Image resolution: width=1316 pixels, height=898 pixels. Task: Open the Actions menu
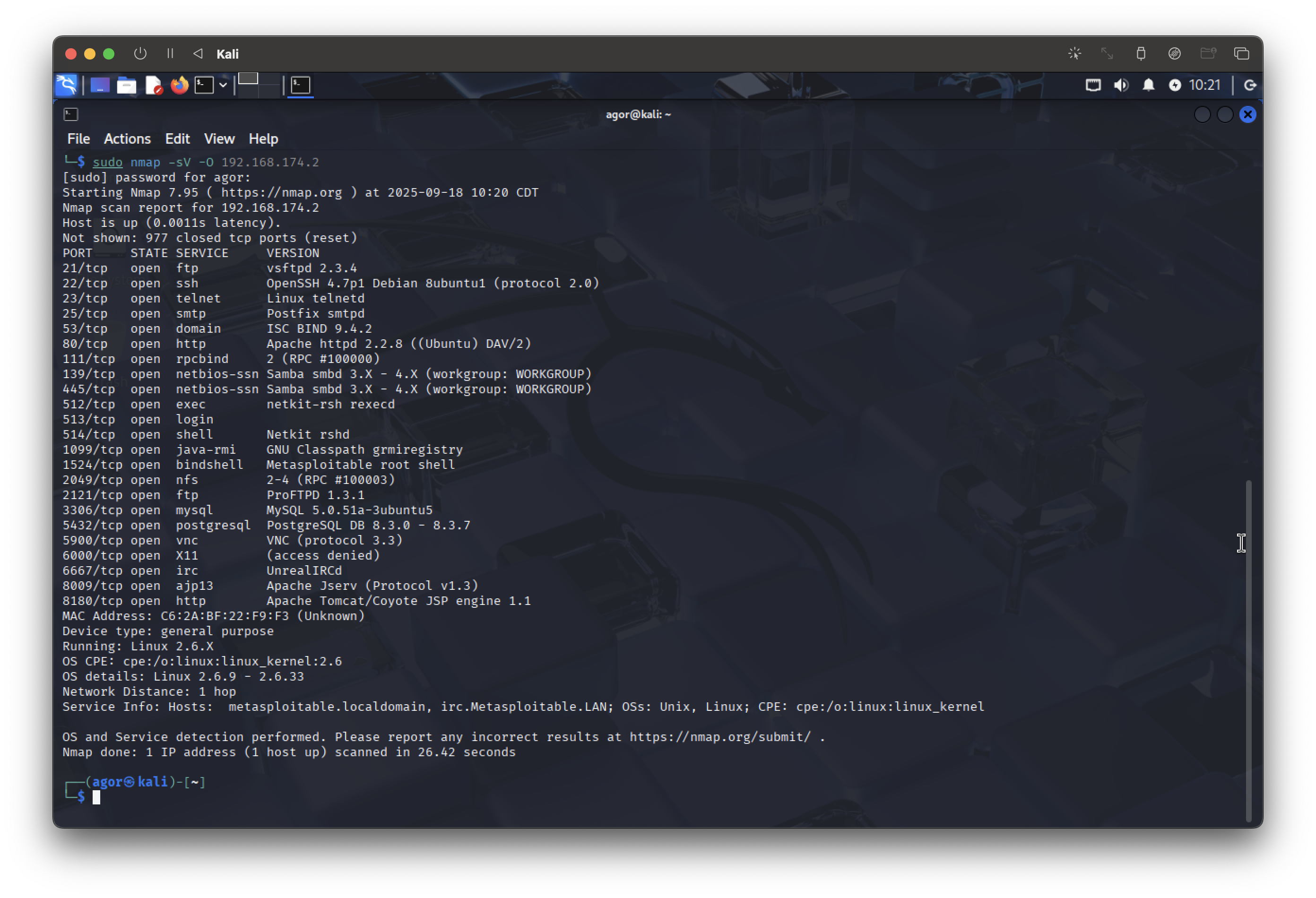(127, 139)
